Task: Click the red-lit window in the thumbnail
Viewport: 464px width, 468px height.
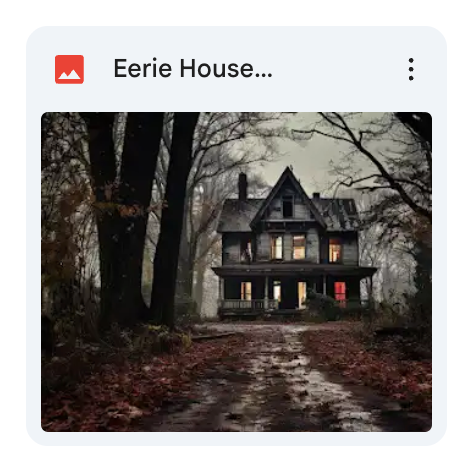Action: [340, 291]
